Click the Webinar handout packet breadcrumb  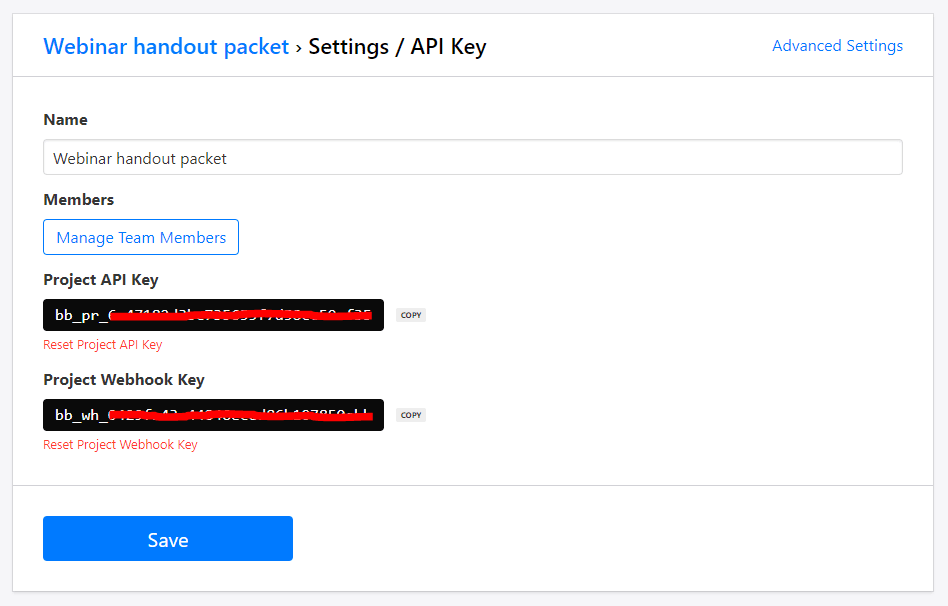pos(166,46)
